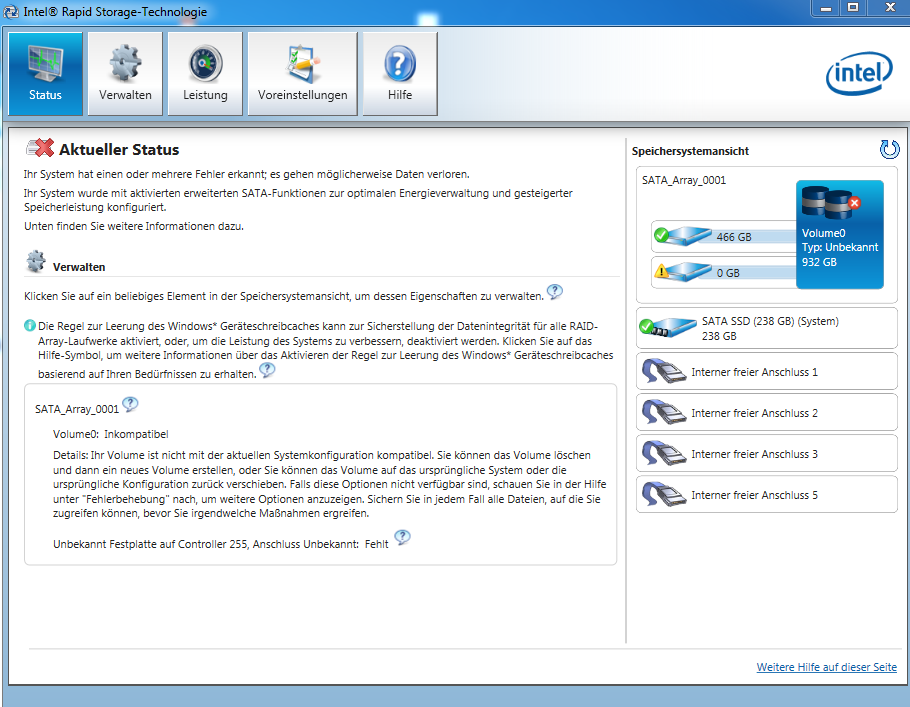The image size is (910, 707).
Task: Click the 'Volume0: Inkompatibel' text
Action: (111, 434)
